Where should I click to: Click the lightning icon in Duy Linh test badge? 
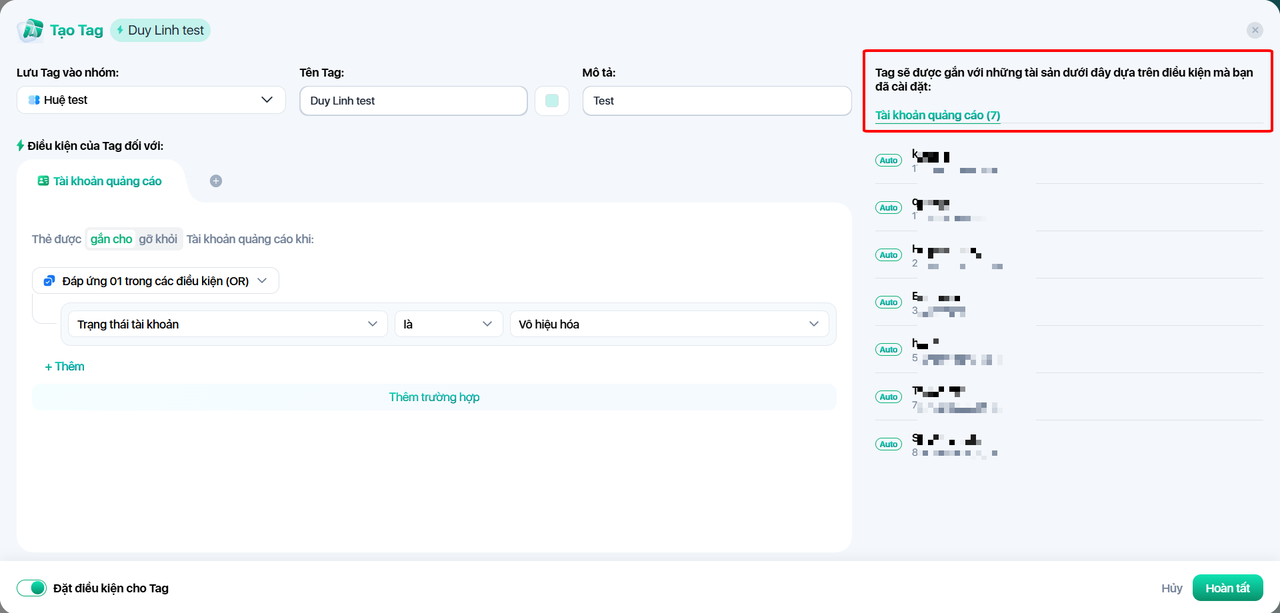pos(121,30)
